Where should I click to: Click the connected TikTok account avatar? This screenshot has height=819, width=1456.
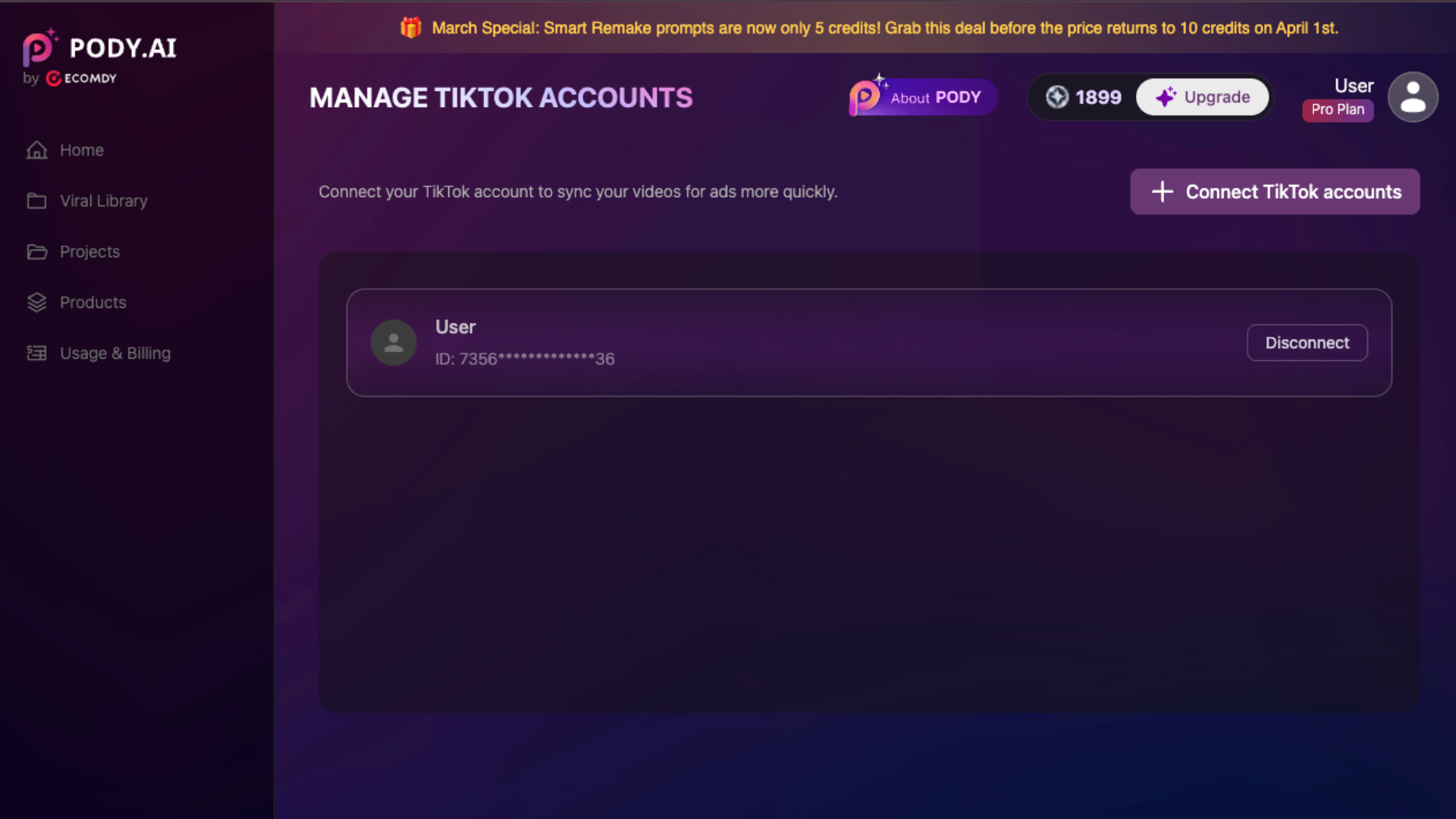coord(394,343)
